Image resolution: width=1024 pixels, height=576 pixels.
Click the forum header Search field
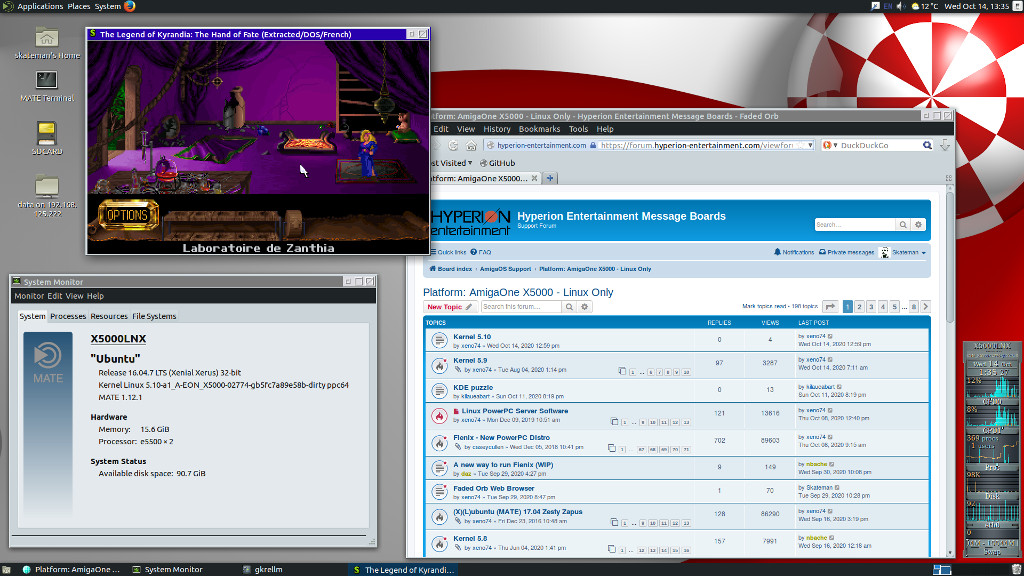click(855, 225)
